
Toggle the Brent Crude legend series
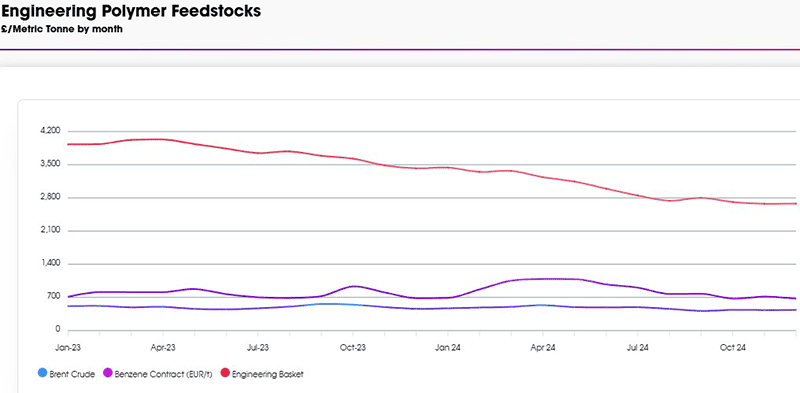click(x=66, y=374)
